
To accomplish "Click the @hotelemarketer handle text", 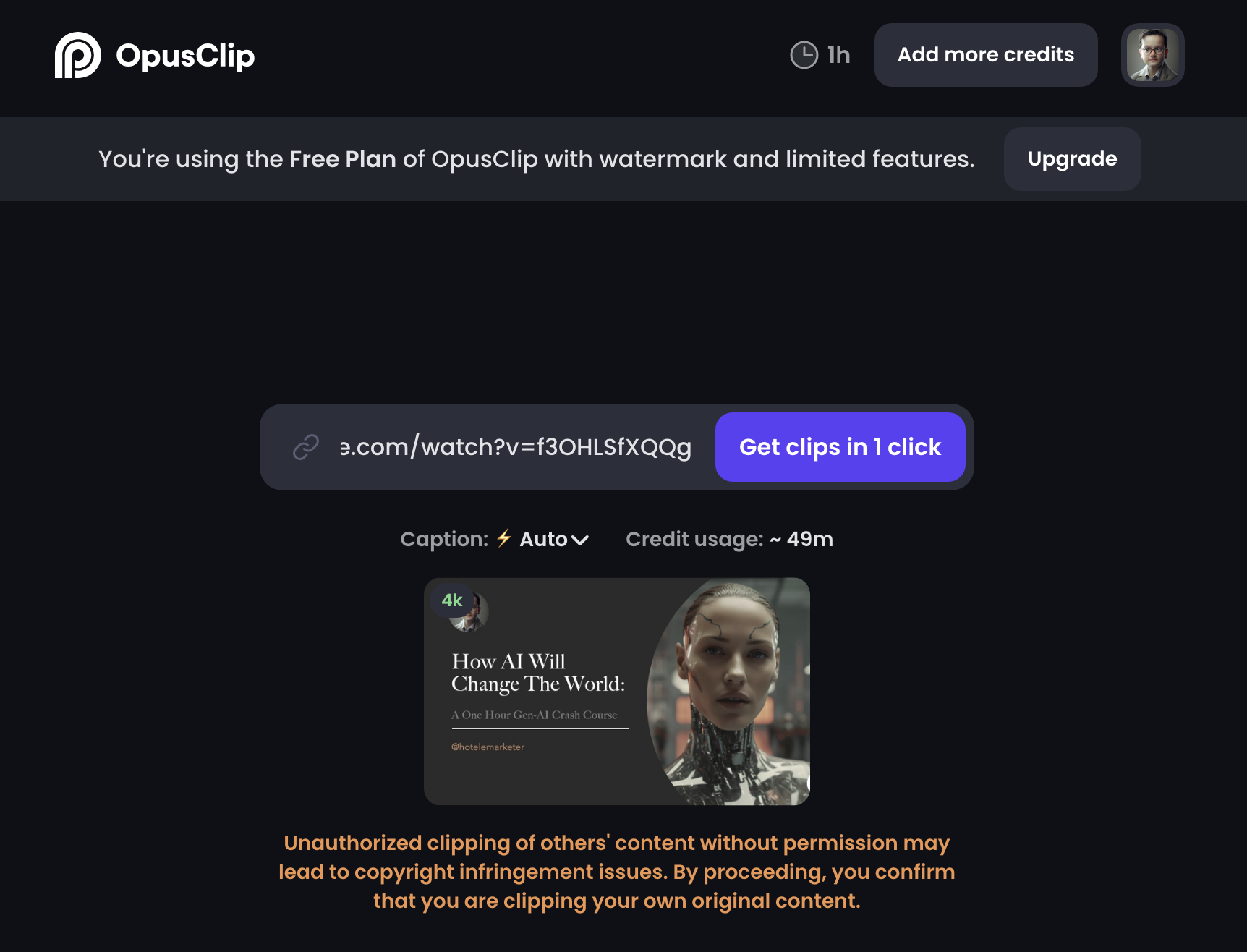I will (488, 747).
